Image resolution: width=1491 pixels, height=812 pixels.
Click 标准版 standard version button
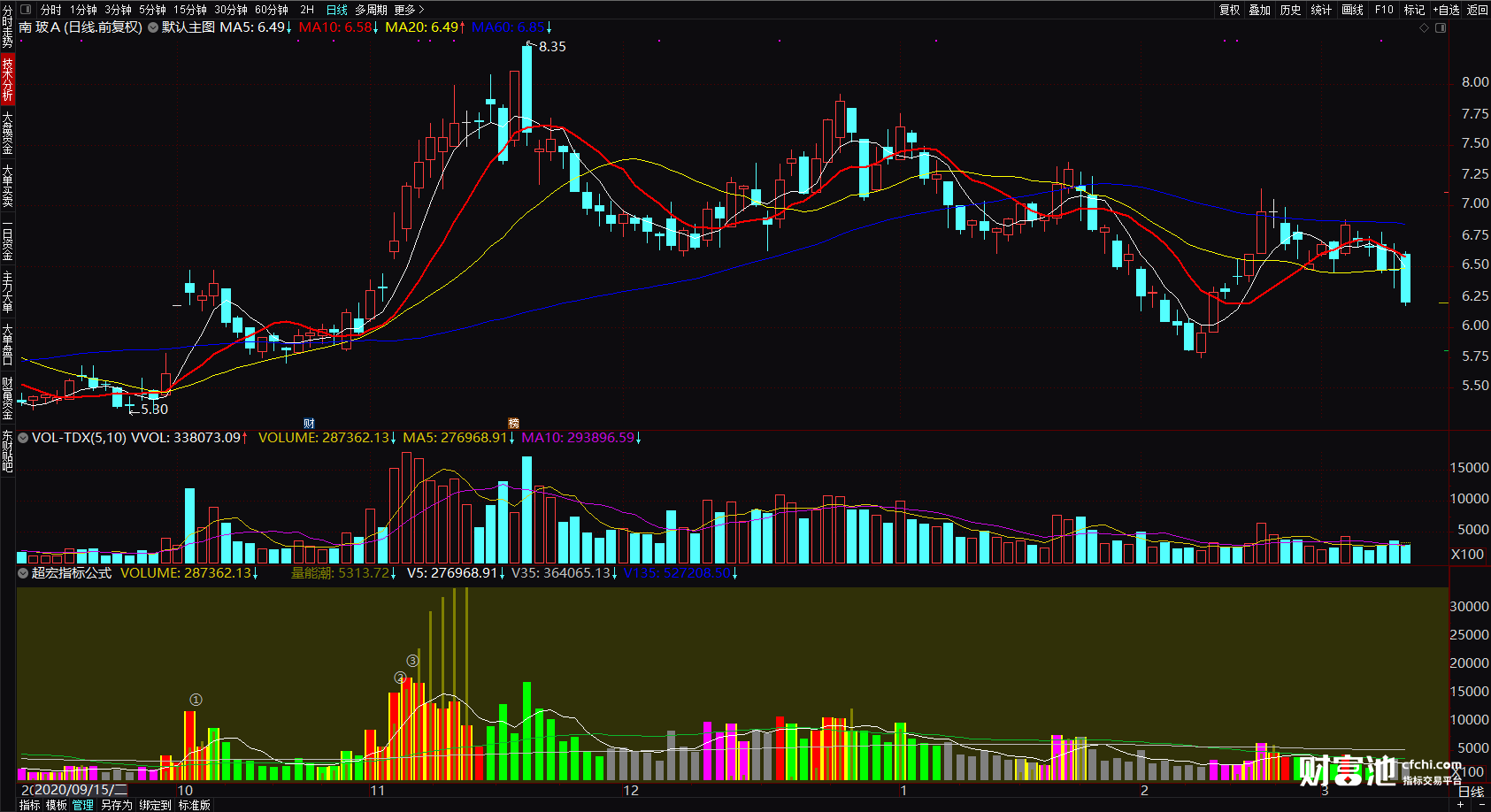click(195, 805)
